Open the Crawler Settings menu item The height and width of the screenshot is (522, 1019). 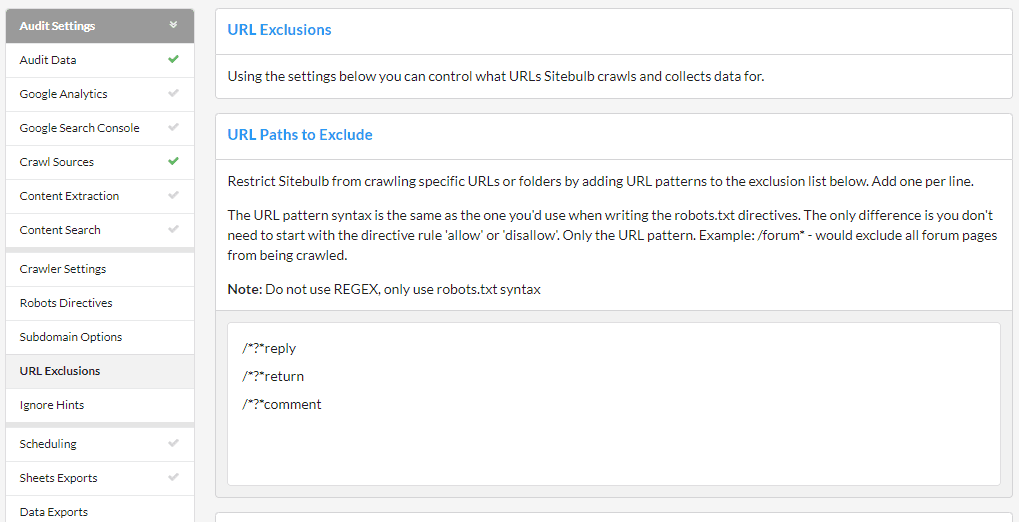point(63,269)
